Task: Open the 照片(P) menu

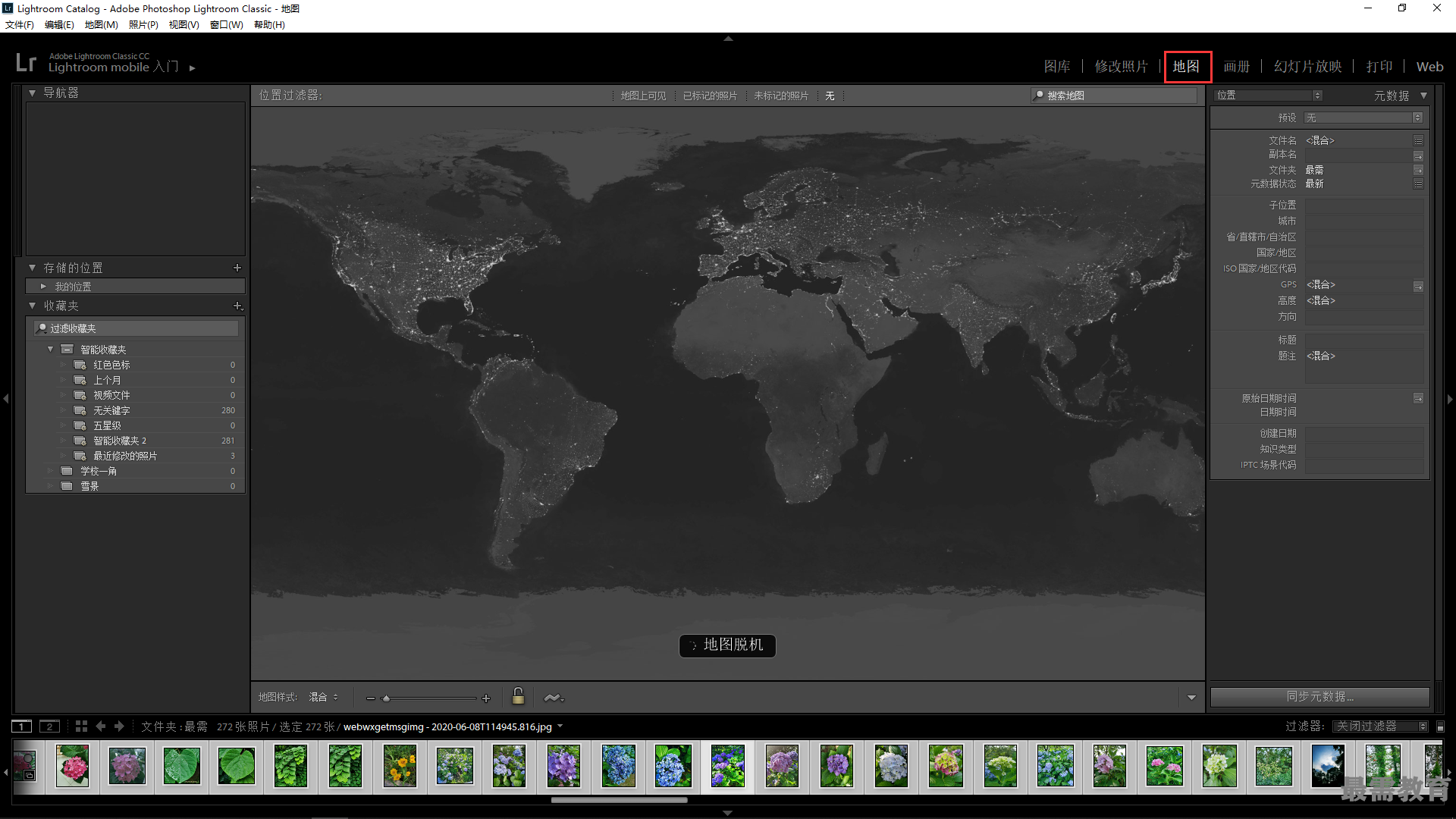Action: tap(143, 25)
